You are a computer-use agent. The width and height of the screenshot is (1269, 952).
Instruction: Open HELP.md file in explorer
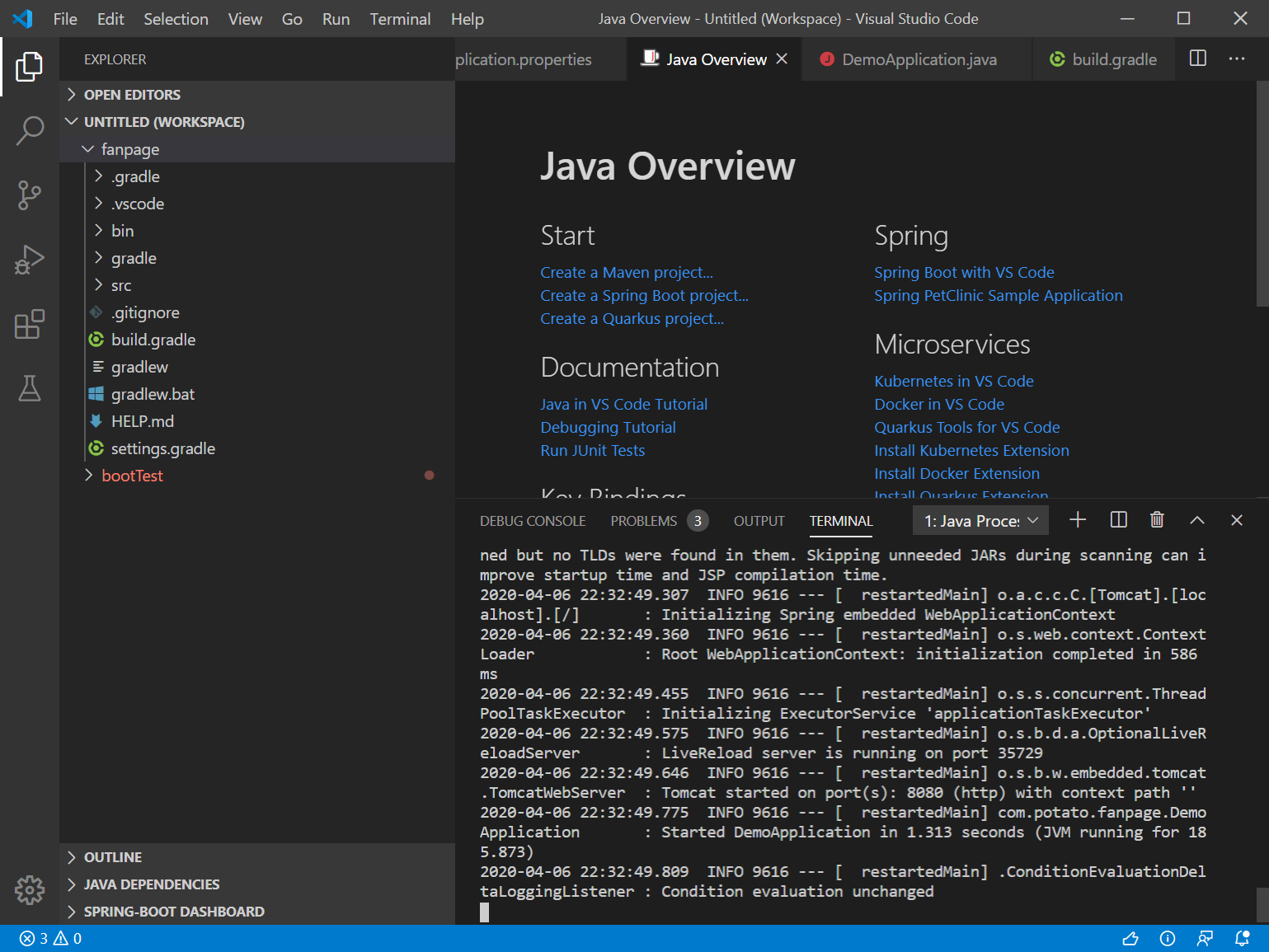(257, 421)
